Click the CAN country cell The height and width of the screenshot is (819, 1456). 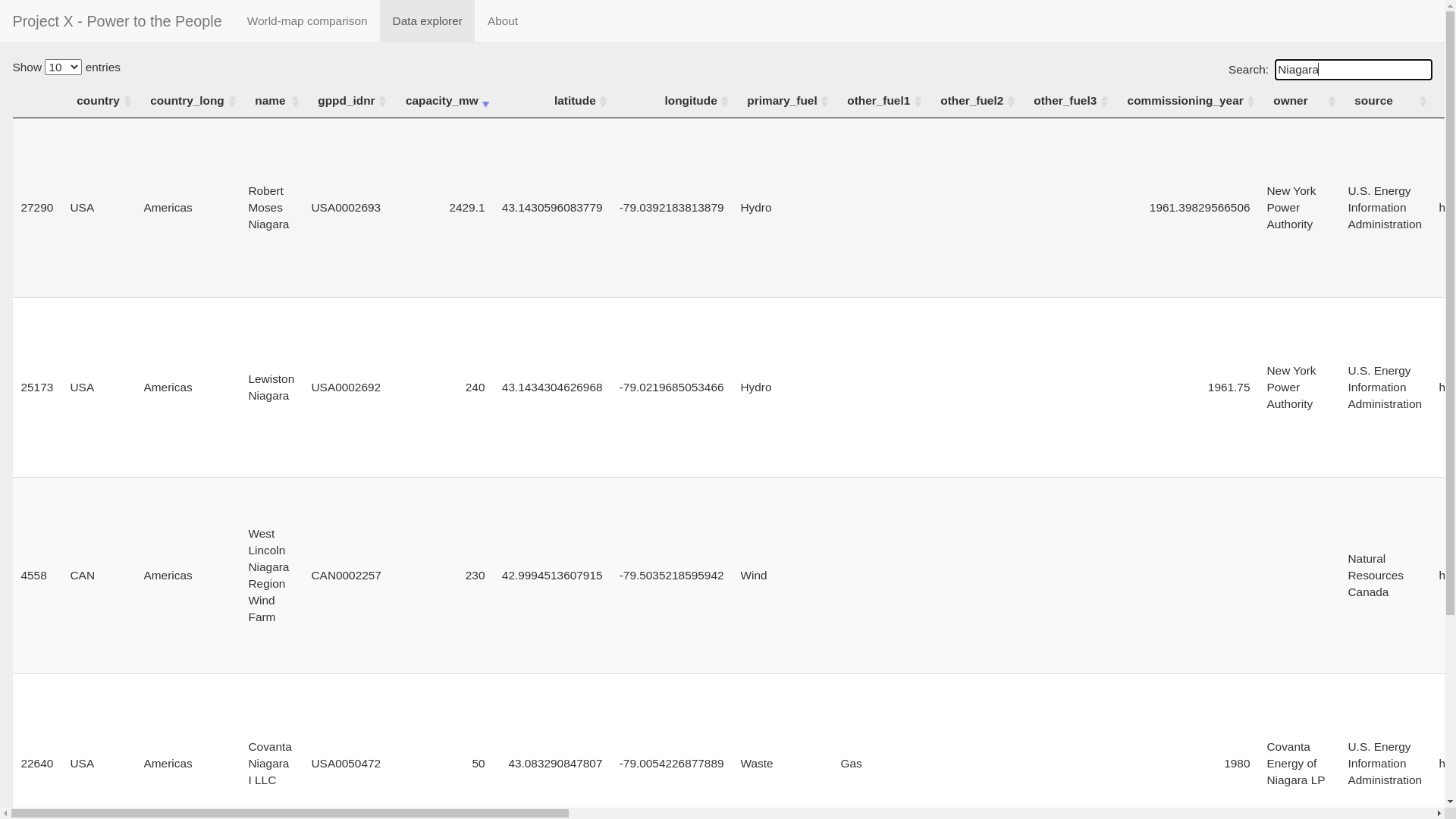pos(82,576)
